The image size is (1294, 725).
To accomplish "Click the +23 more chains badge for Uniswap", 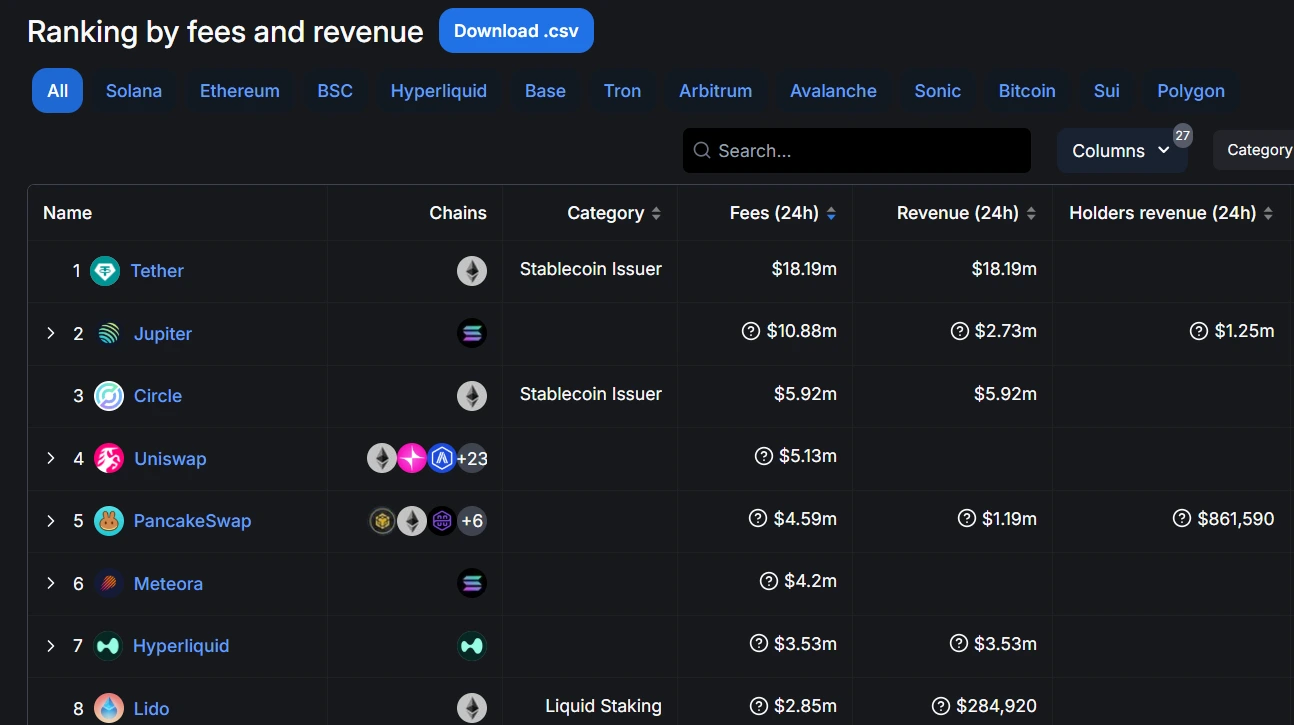I will 472,458.
